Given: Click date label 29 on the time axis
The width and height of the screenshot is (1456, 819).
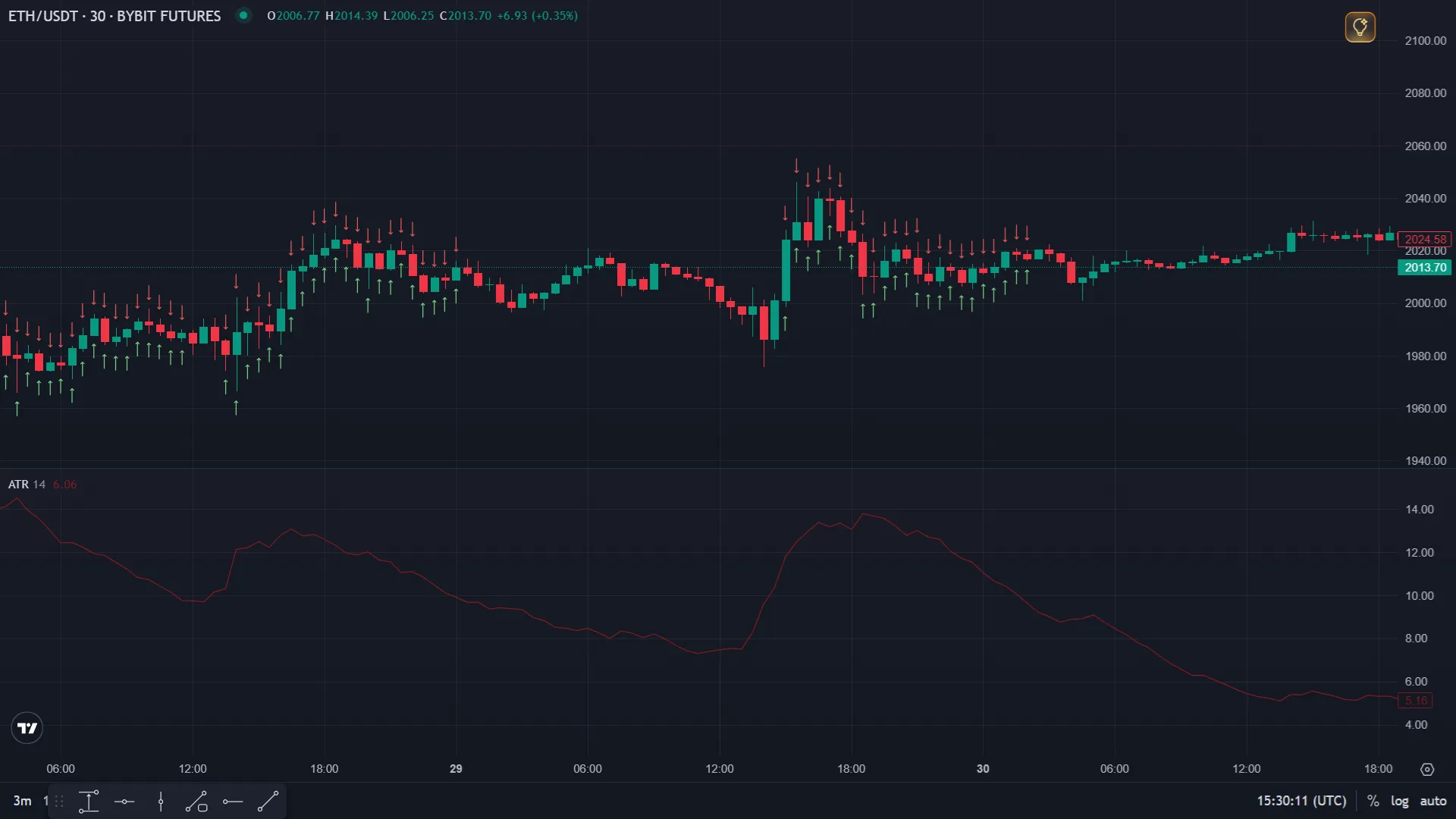Looking at the screenshot, I should point(456,769).
